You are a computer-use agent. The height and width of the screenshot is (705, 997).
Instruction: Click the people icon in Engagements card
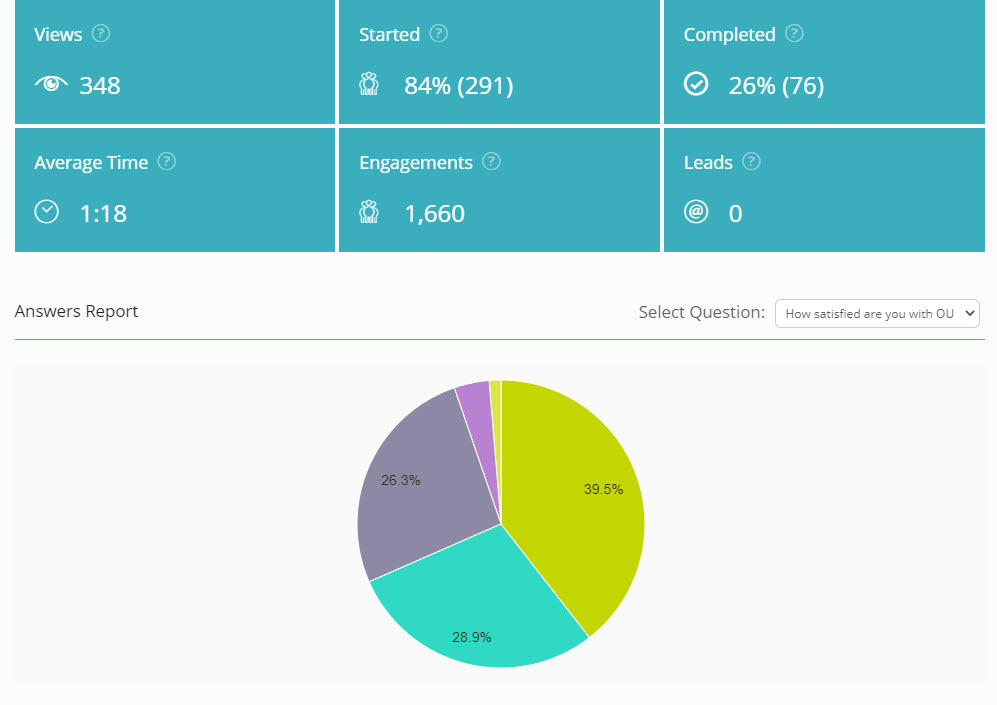(369, 212)
